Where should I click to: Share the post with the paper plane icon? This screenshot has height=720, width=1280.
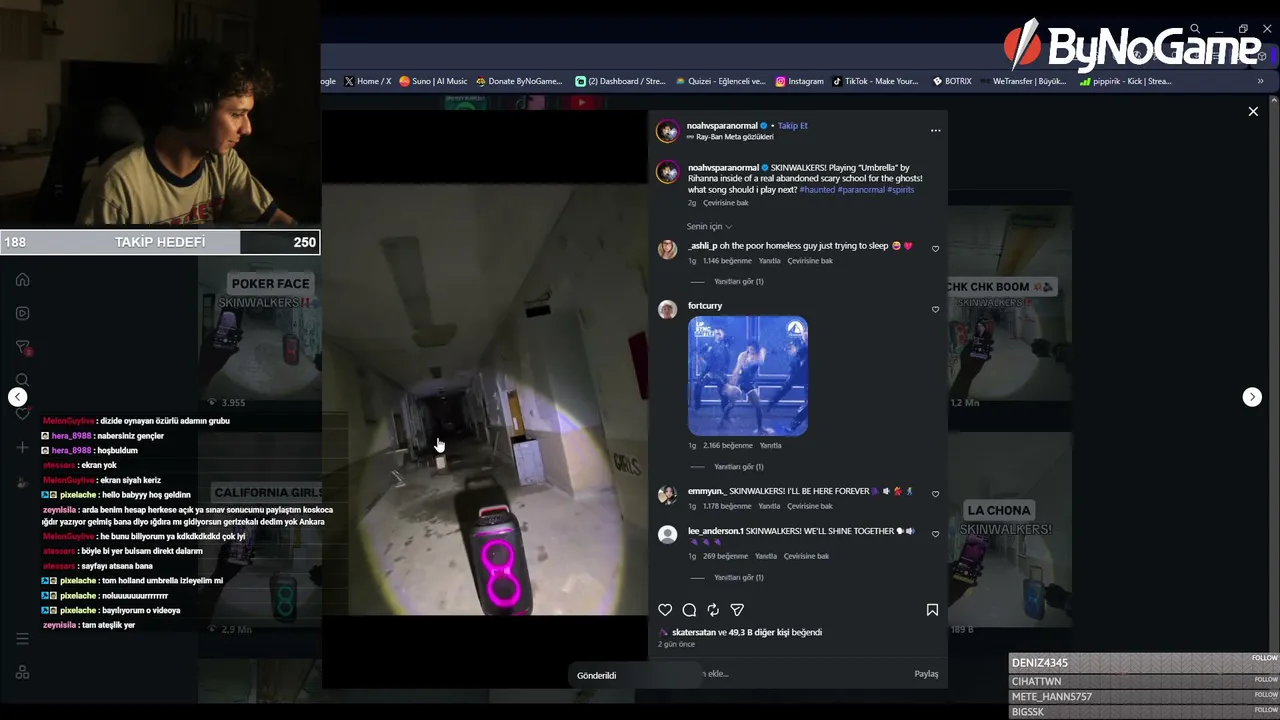click(737, 610)
